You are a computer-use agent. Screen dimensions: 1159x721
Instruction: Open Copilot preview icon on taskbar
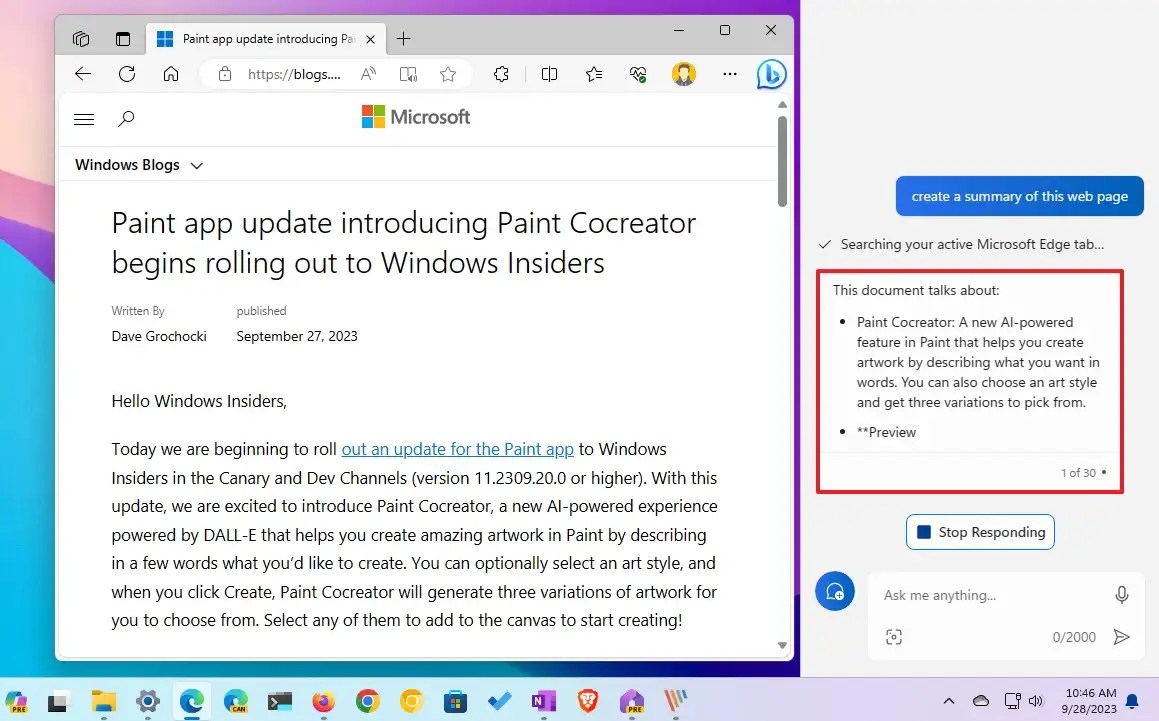tap(16, 701)
